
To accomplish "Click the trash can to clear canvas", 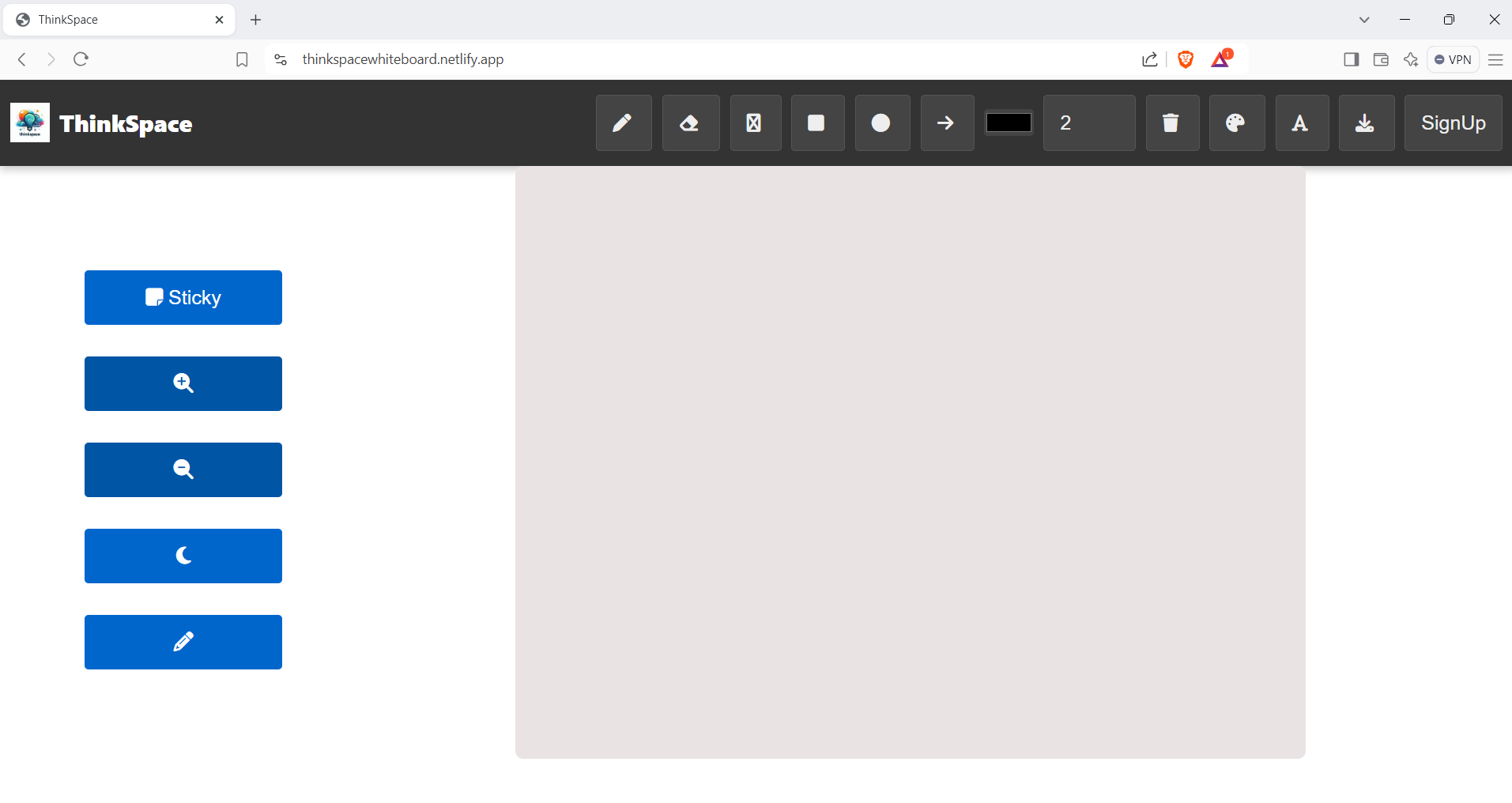I will point(1171,123).
